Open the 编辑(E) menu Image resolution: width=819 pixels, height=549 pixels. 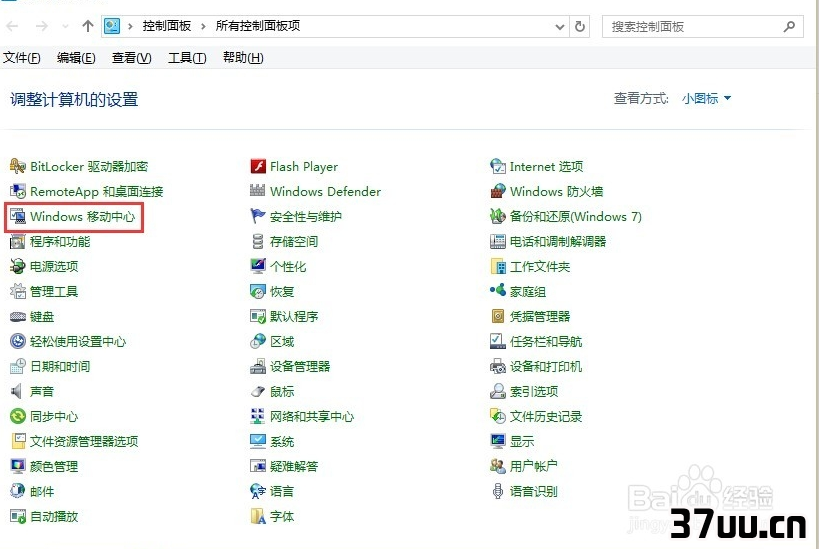click(76, 57)
